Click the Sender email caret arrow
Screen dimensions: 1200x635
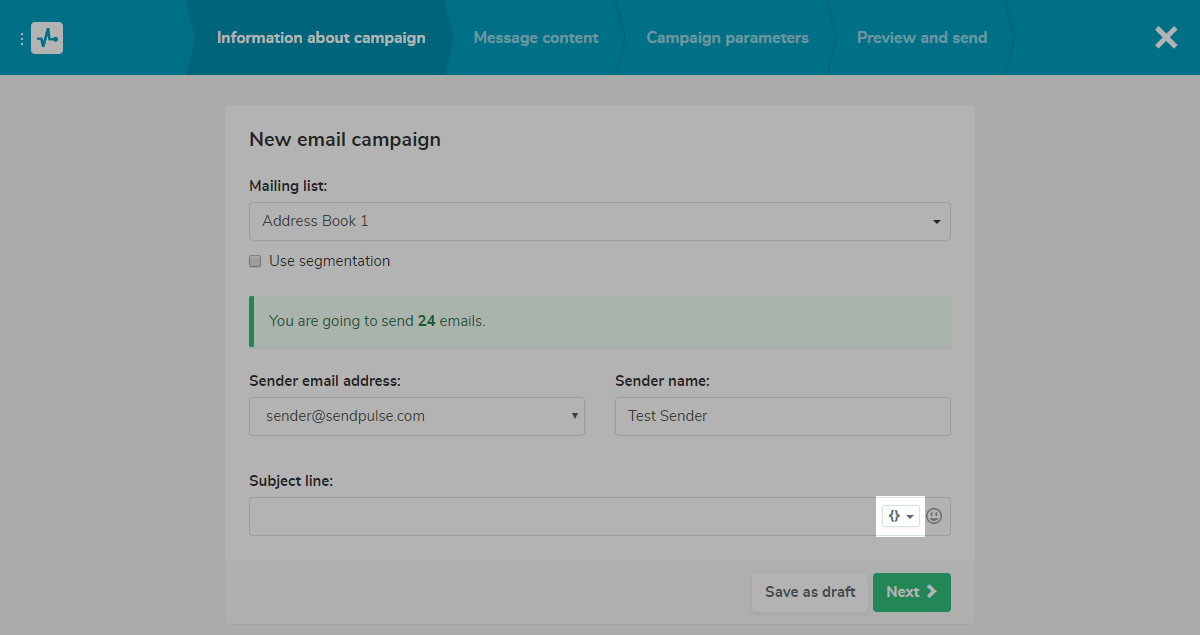575,416
